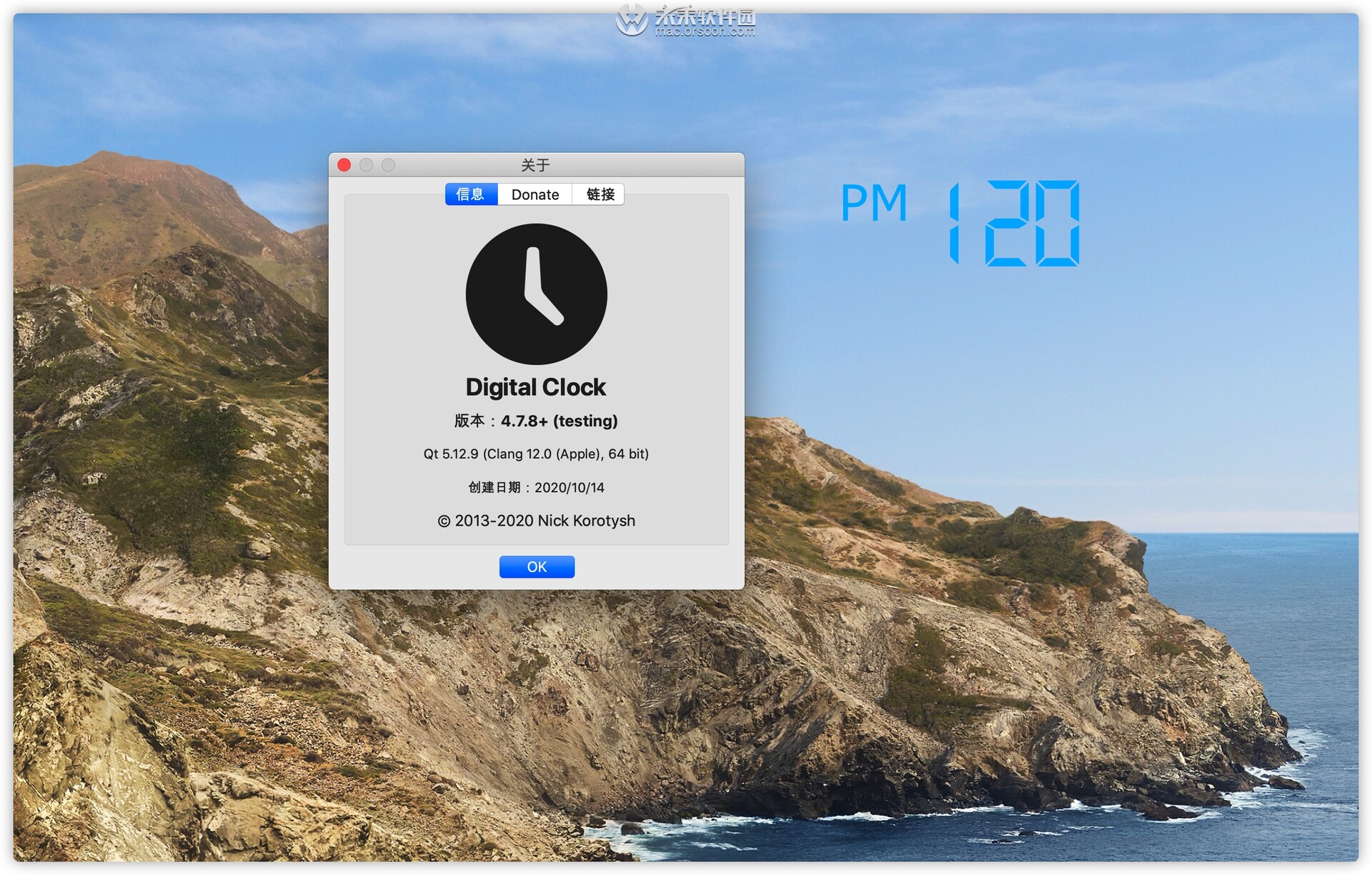Switch to the Donate tab
The width and height of the screenshot is (1372, 875).
tap(534, 194)
